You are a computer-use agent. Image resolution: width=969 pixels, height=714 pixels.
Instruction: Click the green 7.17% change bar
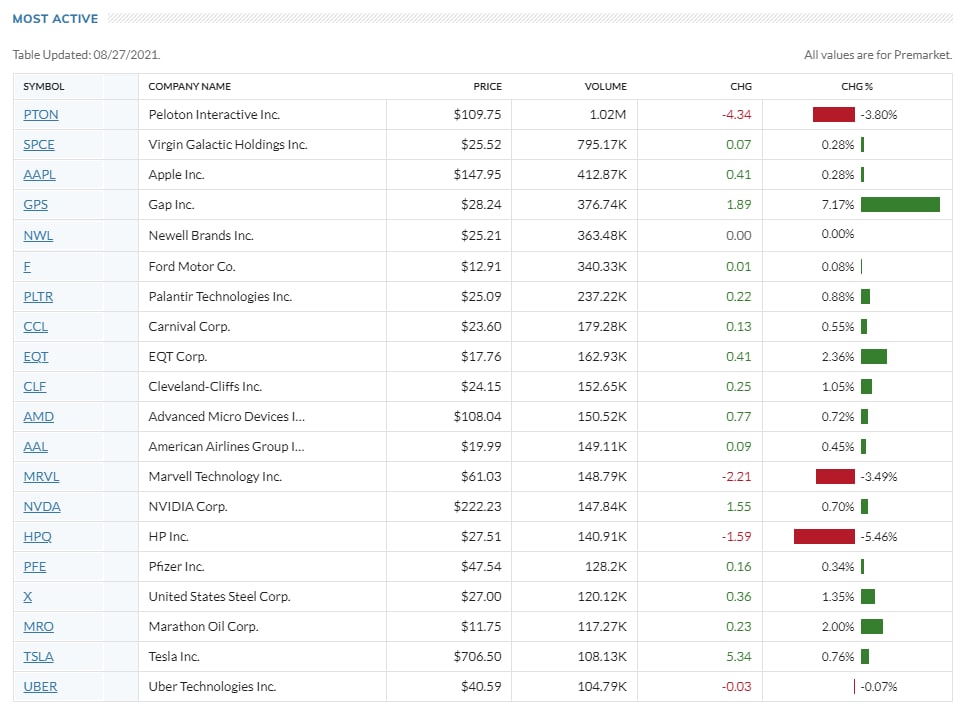click(900, 205)
